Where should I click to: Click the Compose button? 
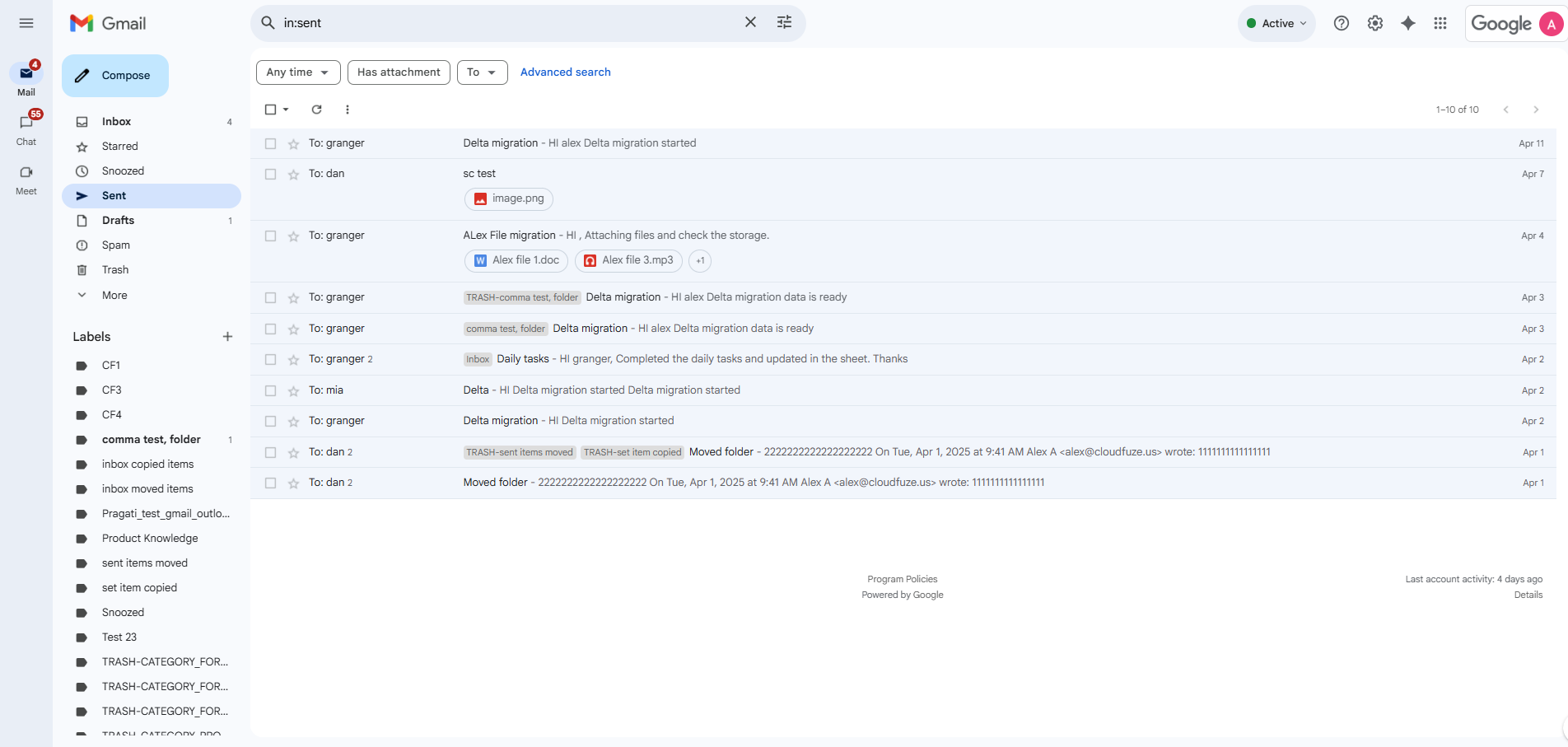(115, 76)
